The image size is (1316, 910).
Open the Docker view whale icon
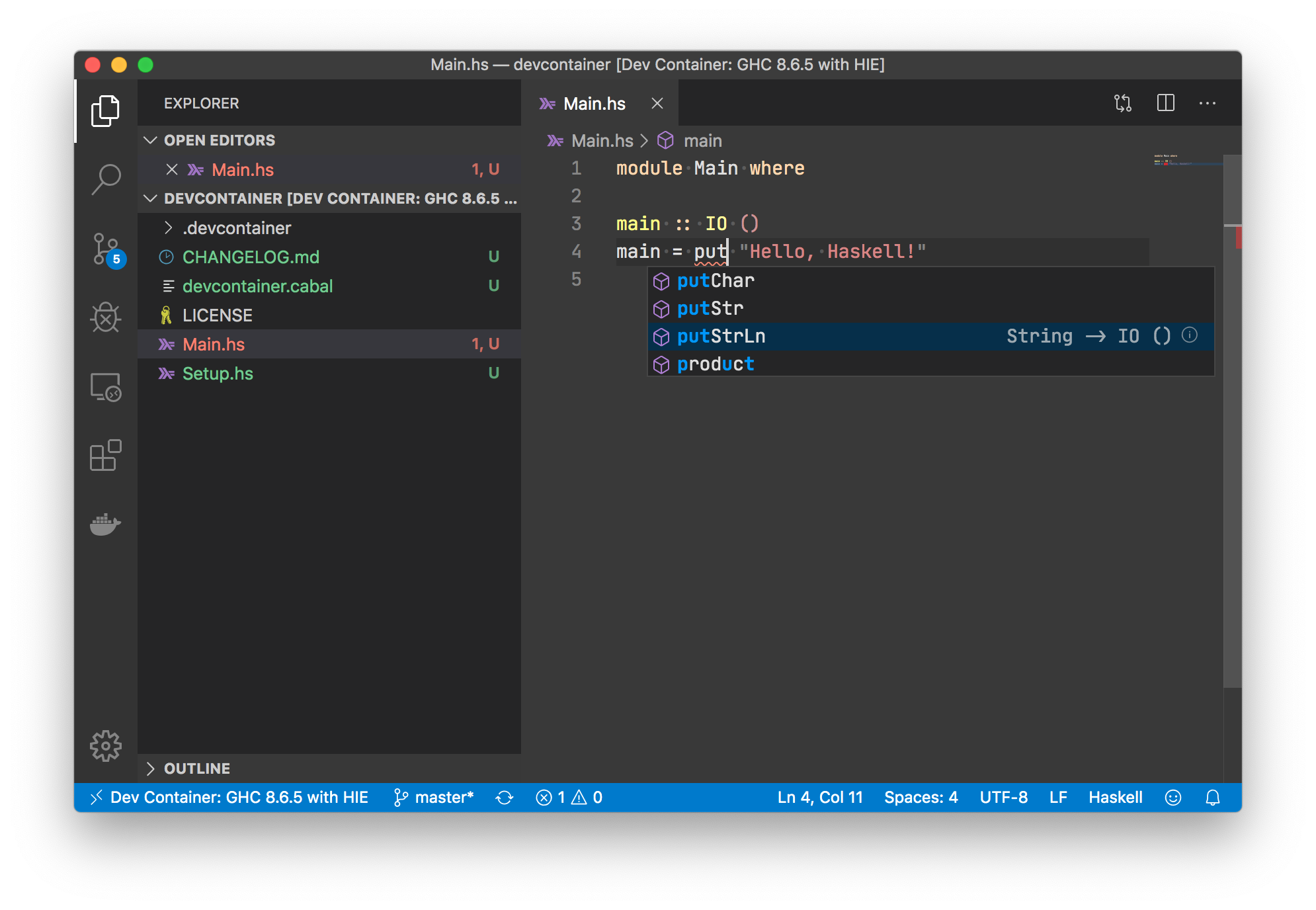[x=106, y=524]
